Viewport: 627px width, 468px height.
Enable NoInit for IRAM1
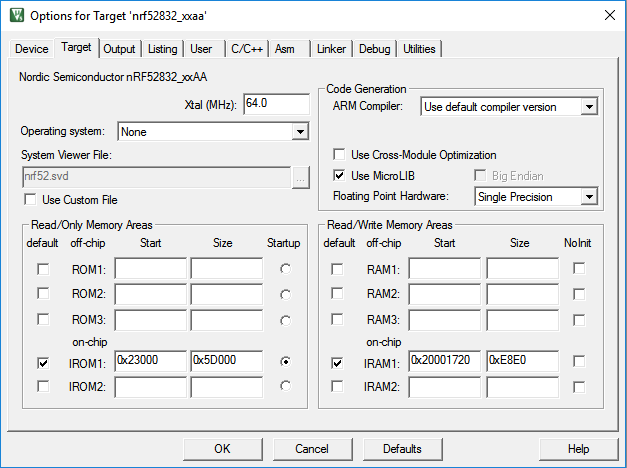pyautogui.click(x=579, y=361)
